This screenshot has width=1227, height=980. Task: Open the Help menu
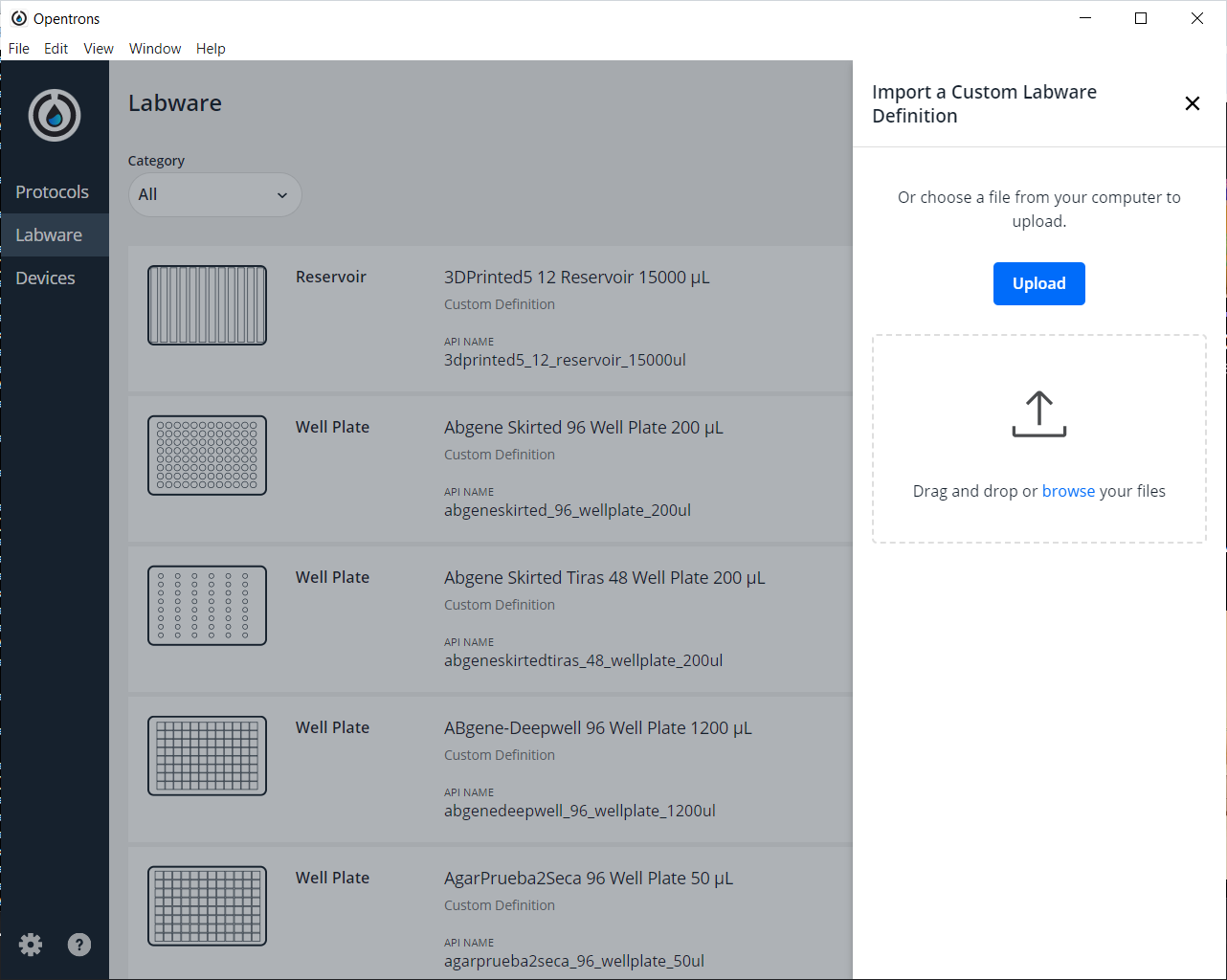click(211, 49)
